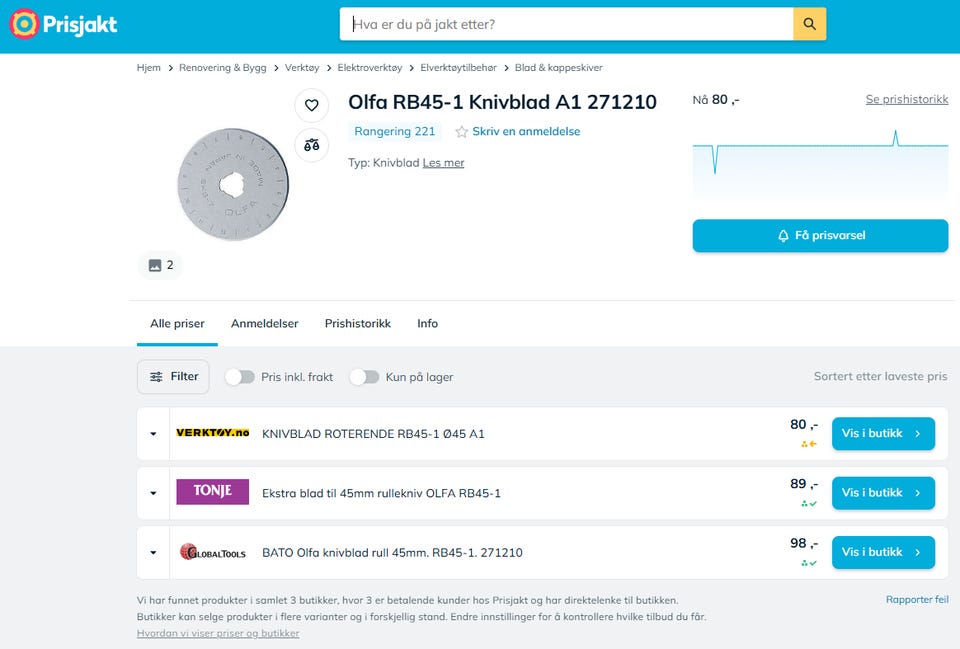Go to Hjem breadcrumb
The image size is (960, 649).
tap(149, 67)
